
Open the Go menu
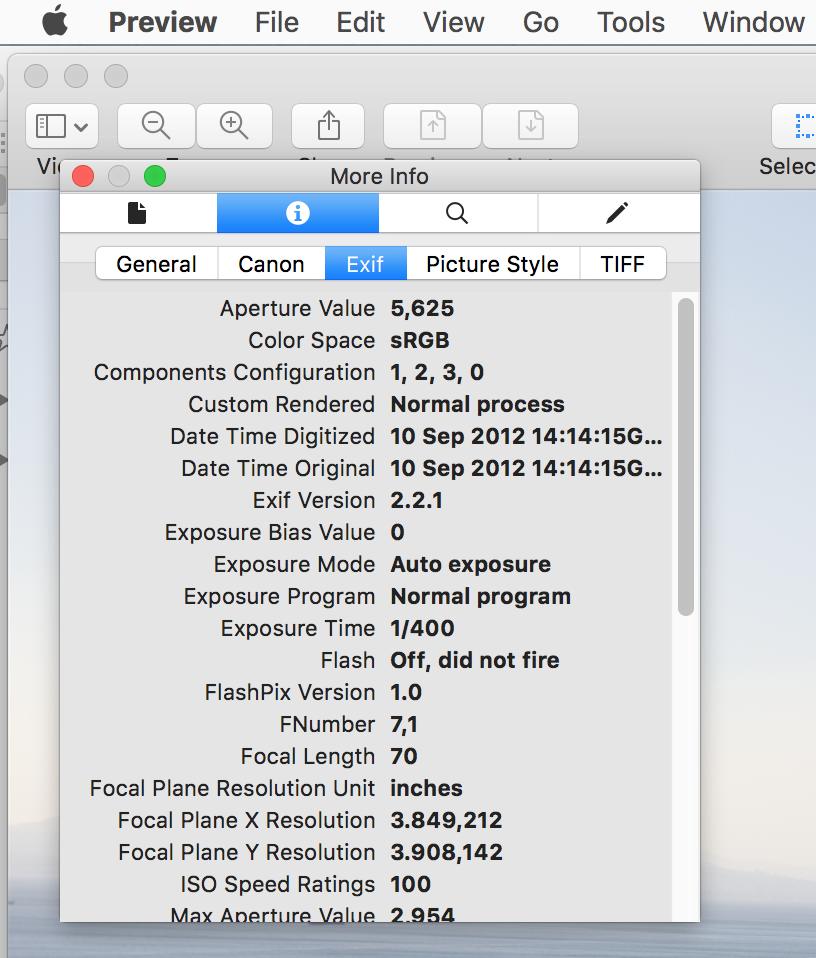coord(541,23)
